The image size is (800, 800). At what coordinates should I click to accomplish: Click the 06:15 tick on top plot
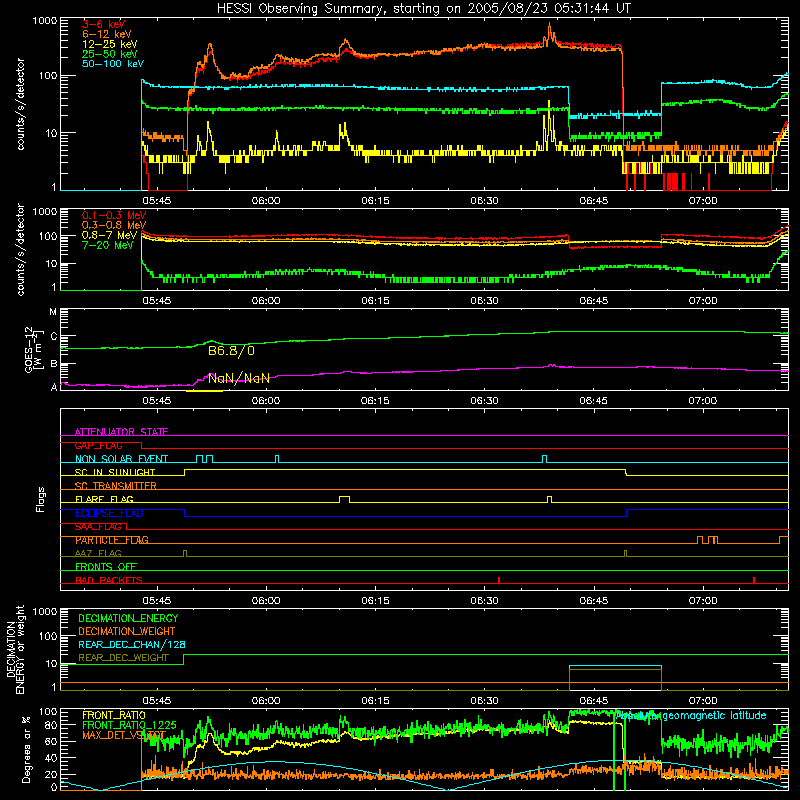tap(375, 201)
